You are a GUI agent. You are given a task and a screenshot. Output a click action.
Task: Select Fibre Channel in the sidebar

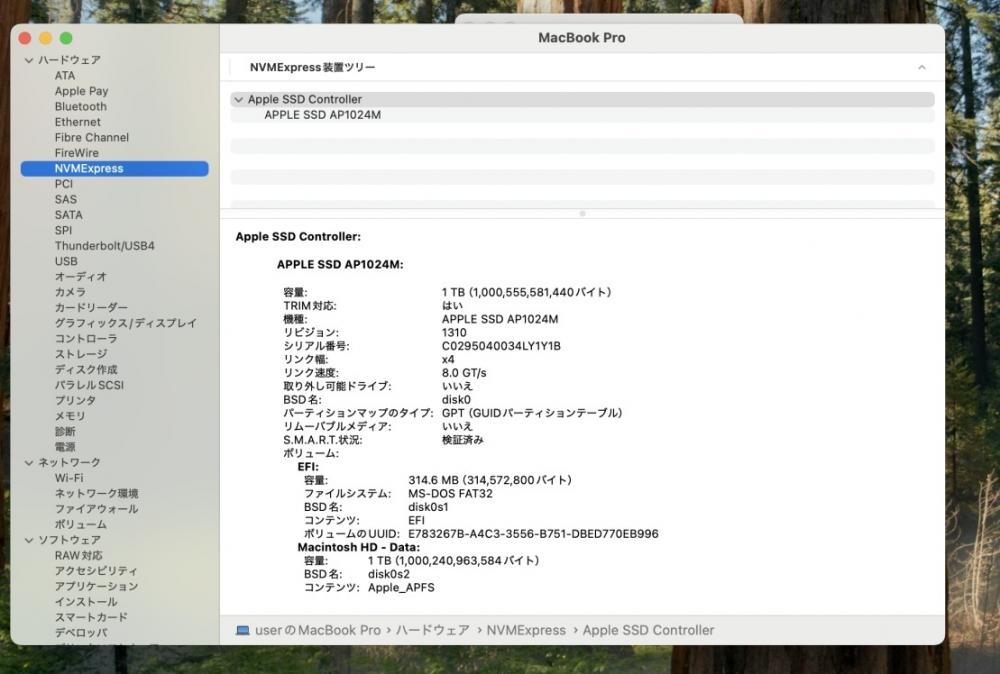click(91, 137)
